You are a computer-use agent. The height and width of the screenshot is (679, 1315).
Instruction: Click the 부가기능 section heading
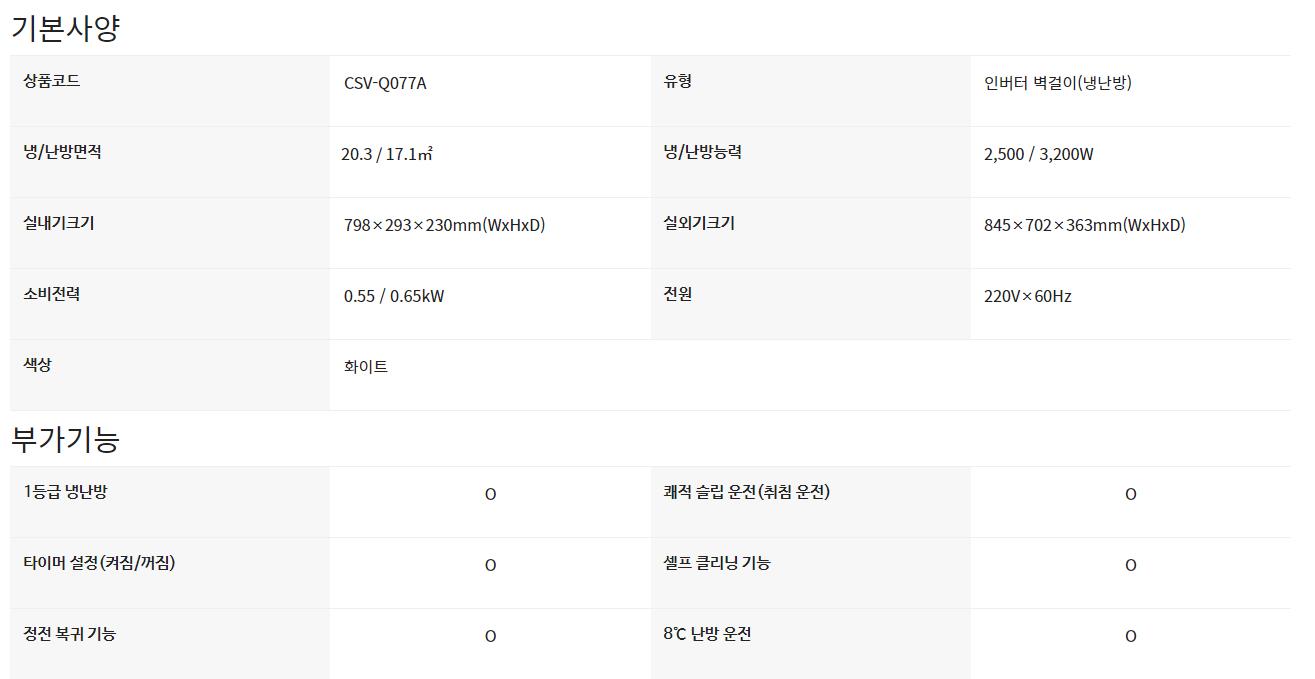[65, 439]
